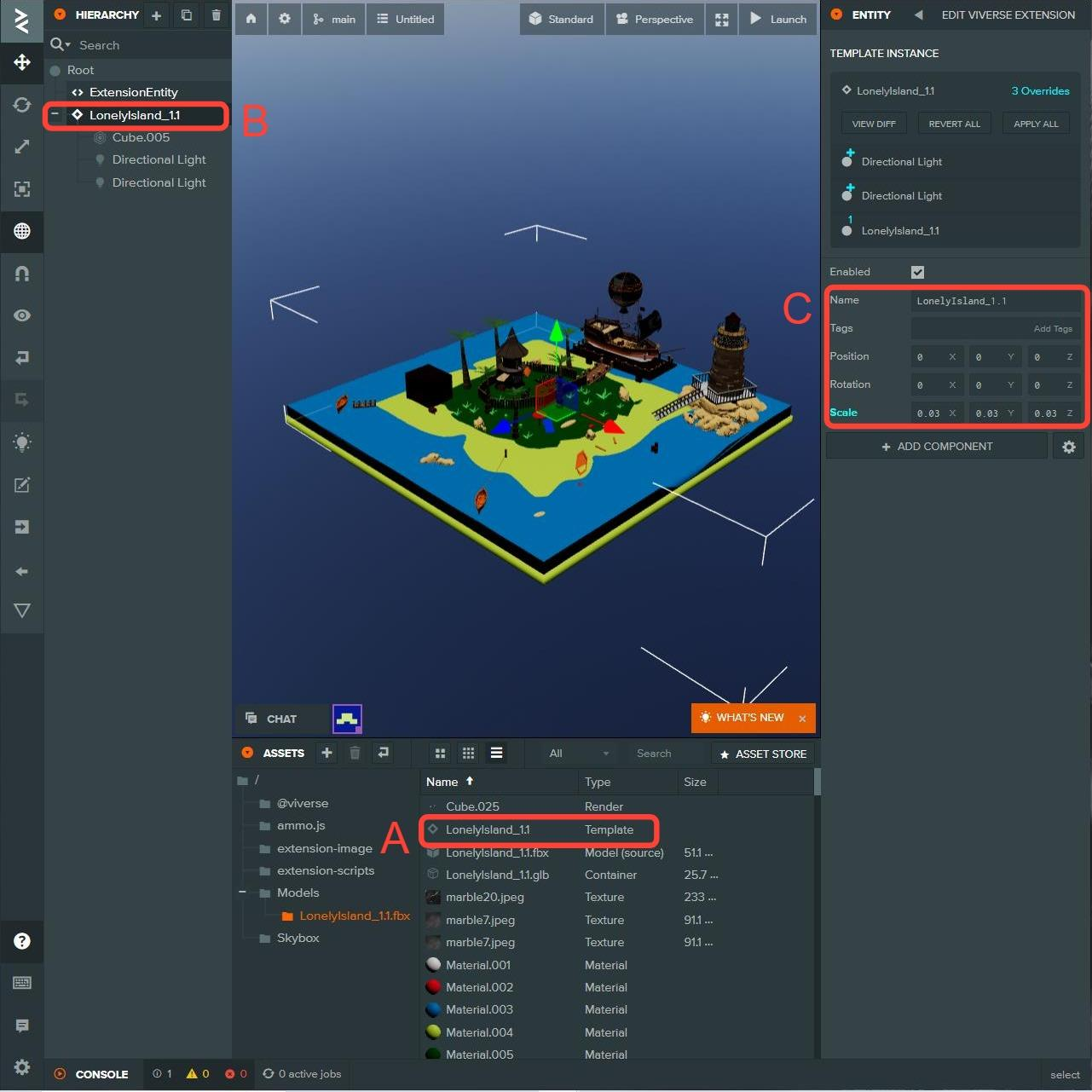Open the Standard render mode menu
Viewport: 1092px width, 1092px height.
click(561, 19)
